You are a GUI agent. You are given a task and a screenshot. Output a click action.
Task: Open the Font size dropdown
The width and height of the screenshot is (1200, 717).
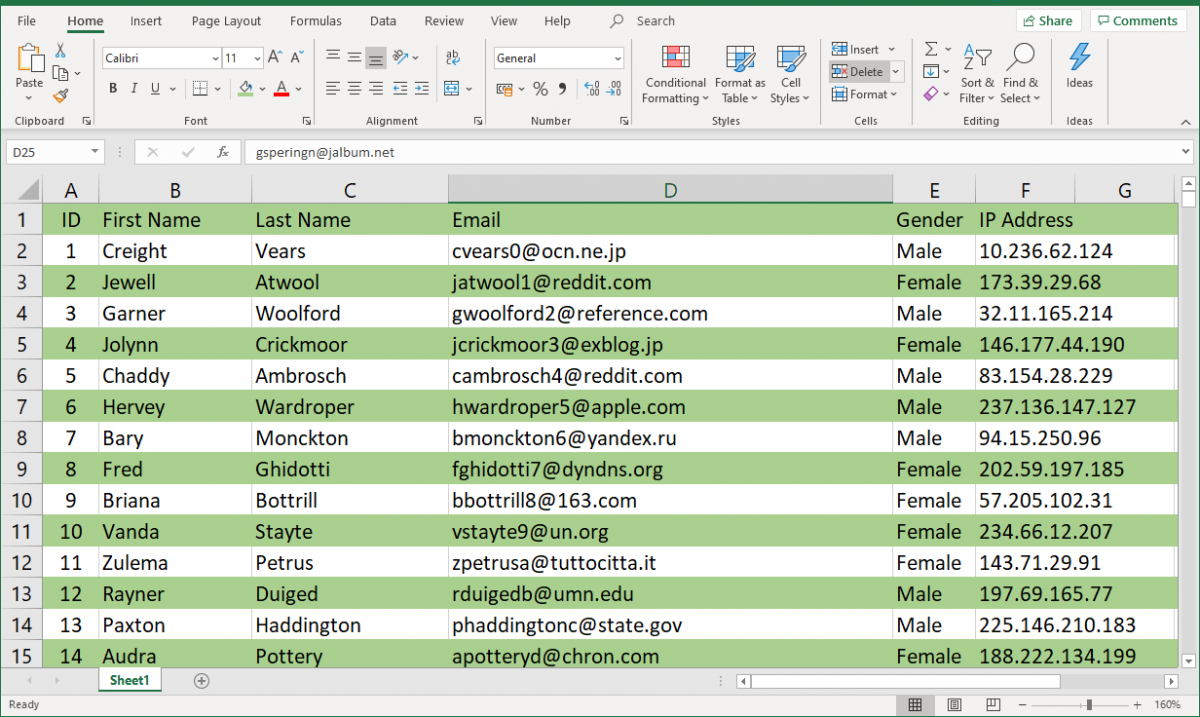[x=259, y=58]
